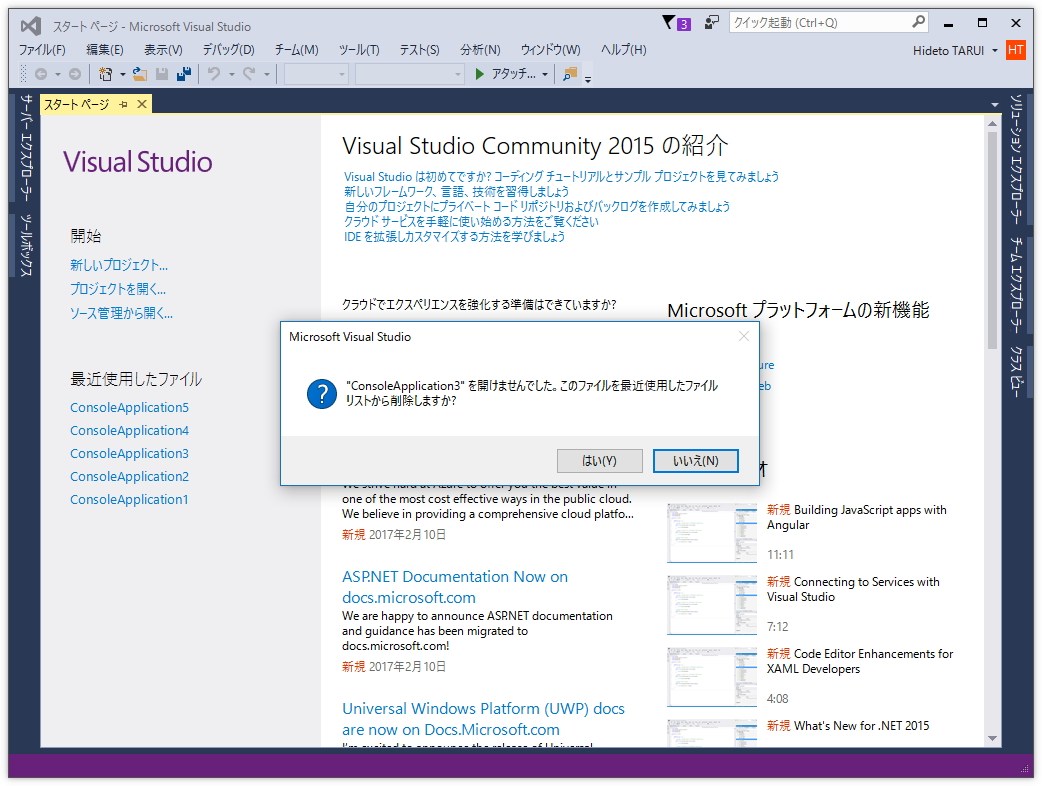This screenshot has height=786, width=1042.
Task: Open the サーバー エクスプローラー side tab
Action: point(25,147)
